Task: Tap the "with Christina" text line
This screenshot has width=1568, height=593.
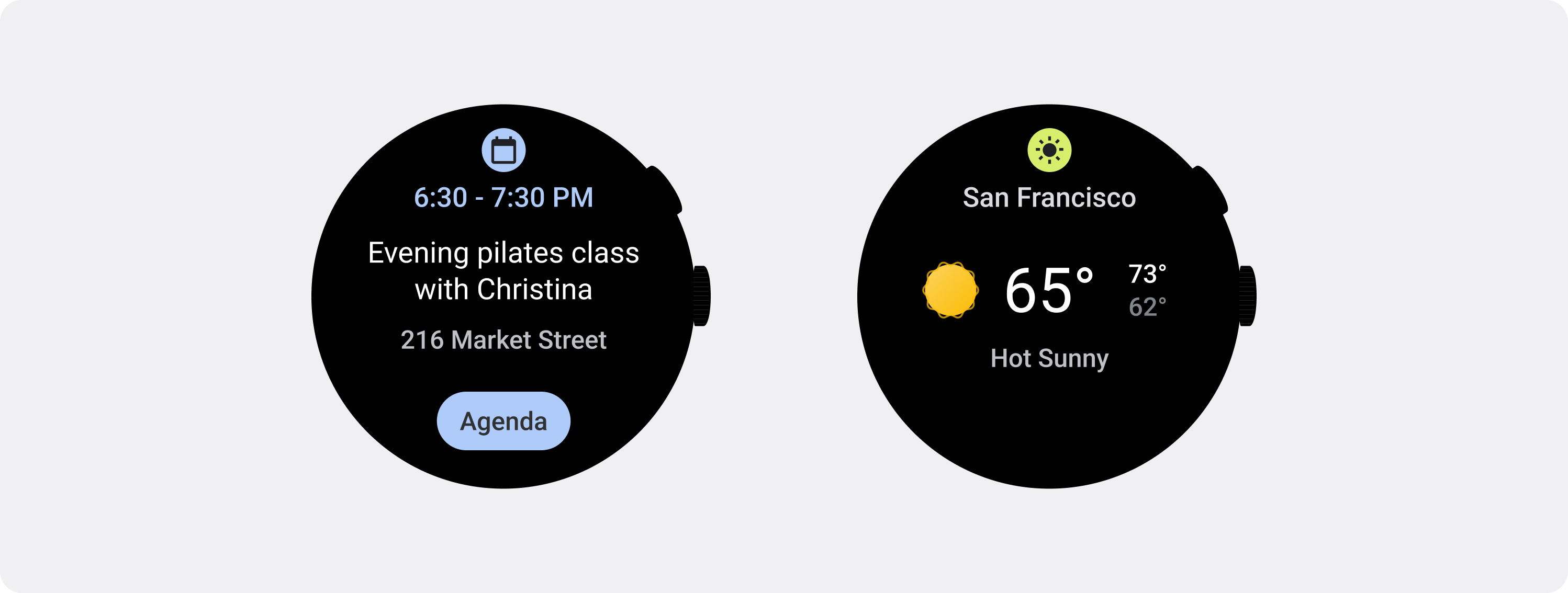Action: point(503,290)
